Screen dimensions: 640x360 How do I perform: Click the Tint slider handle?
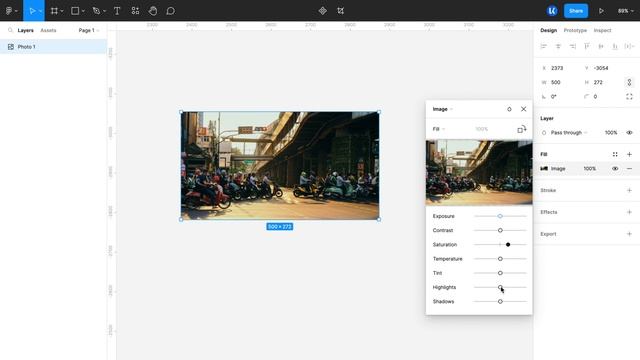(500, 273)
